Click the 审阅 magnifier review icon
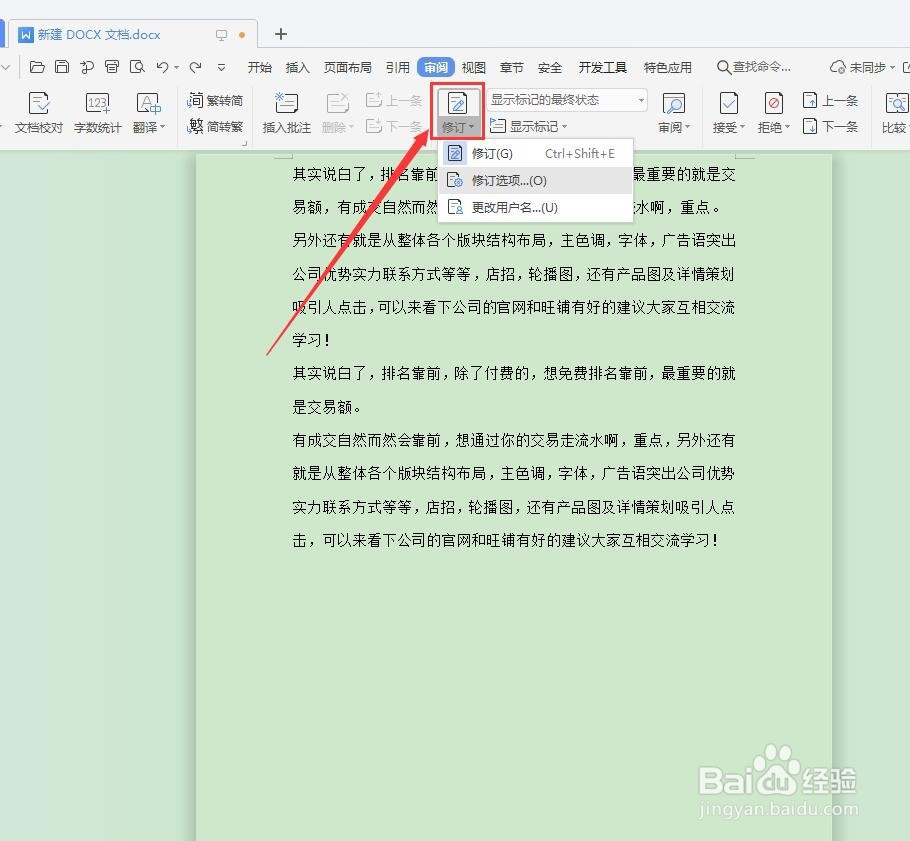This screenshot has height=841, width=910. tap(674, 102)
